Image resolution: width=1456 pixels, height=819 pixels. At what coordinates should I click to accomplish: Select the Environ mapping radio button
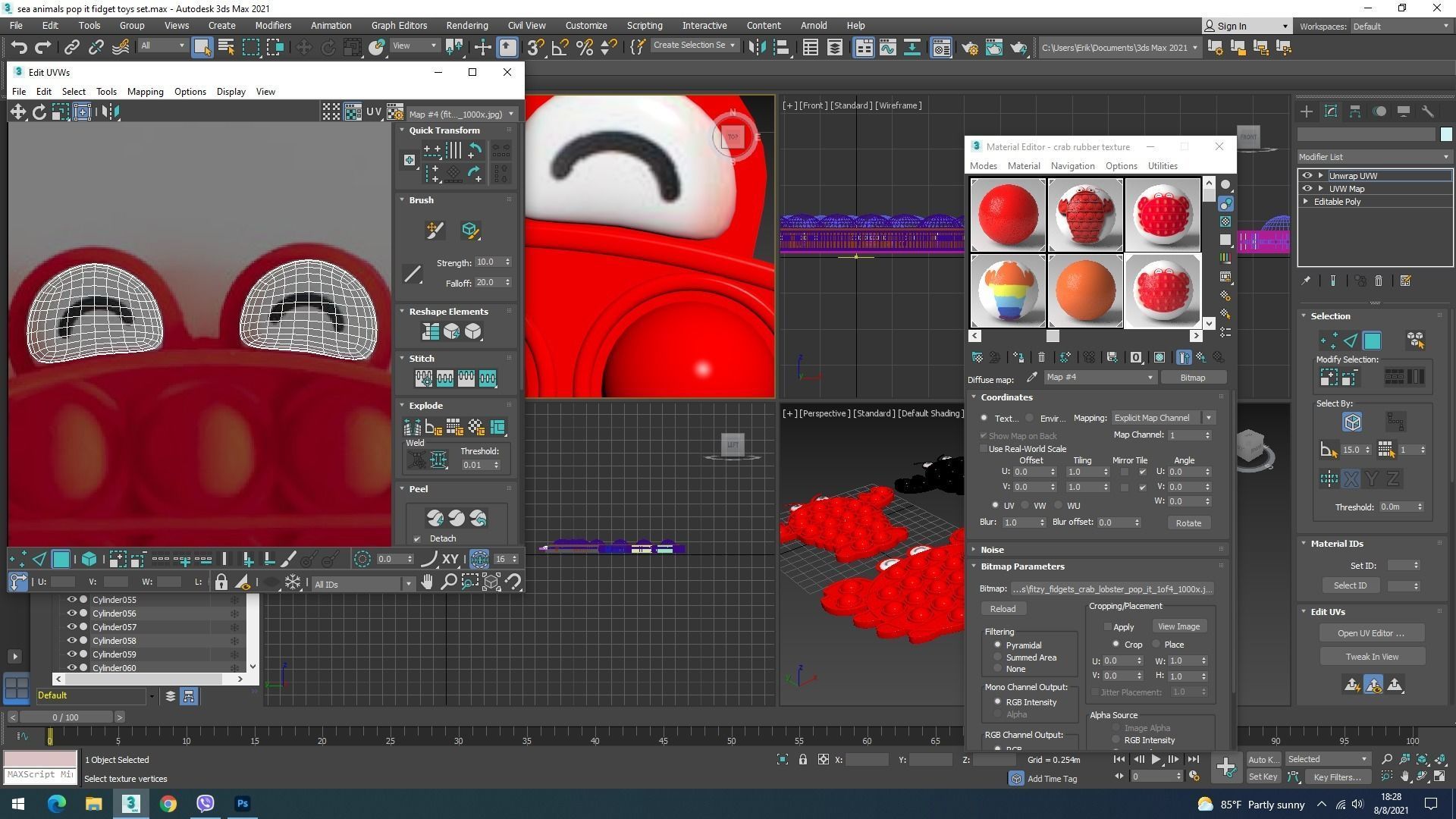point(1030,418)
